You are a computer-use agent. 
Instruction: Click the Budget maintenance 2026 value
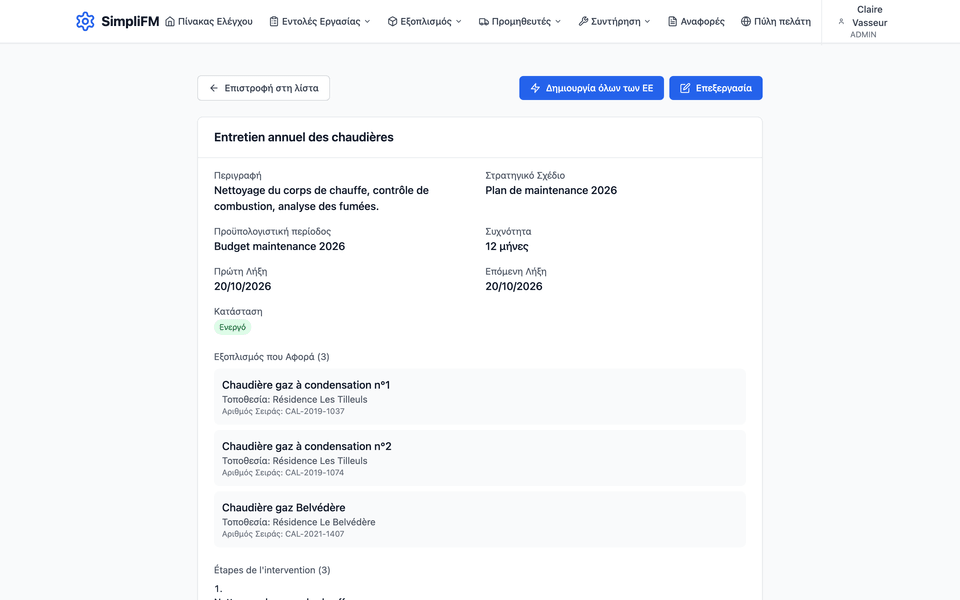tap(280, 246)
